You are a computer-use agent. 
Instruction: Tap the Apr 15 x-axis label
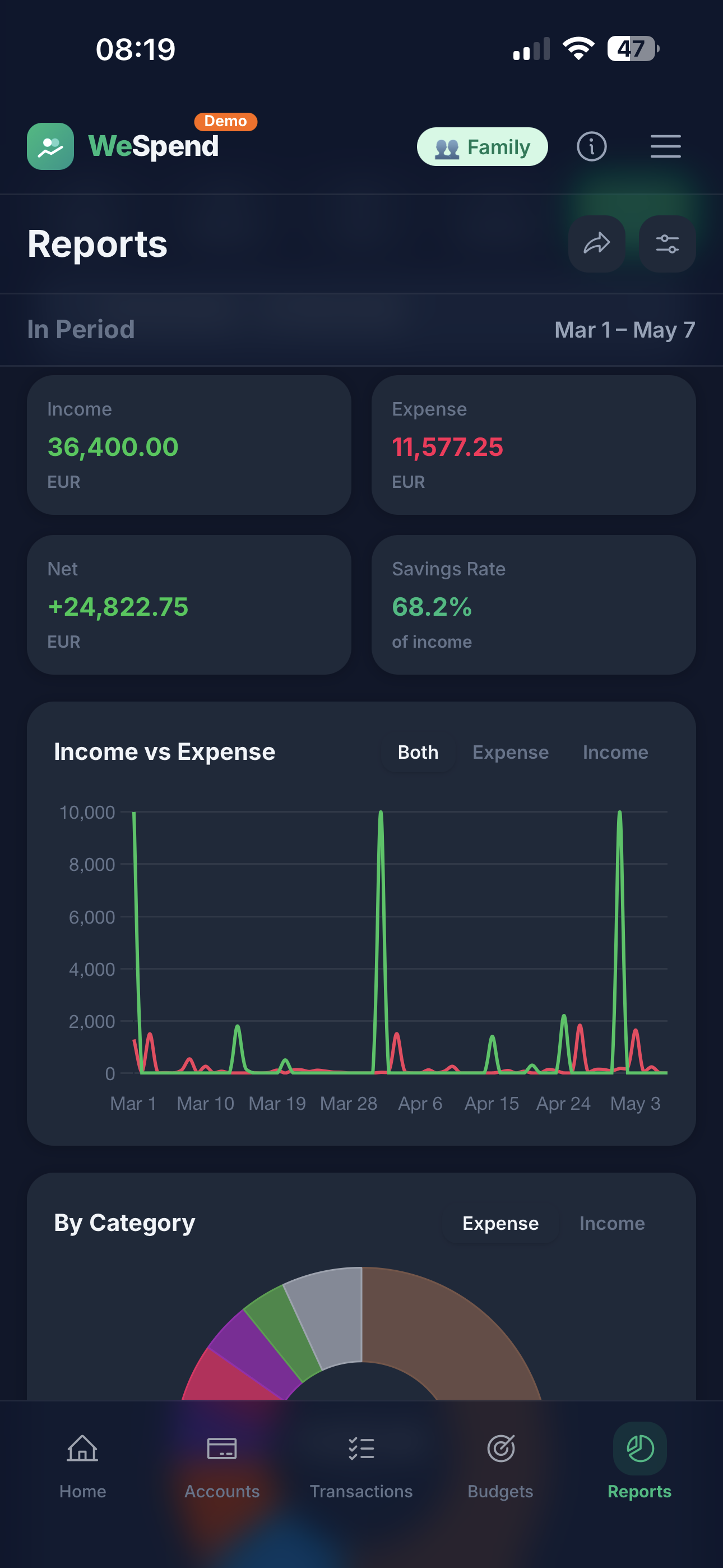pos(492,1104)
